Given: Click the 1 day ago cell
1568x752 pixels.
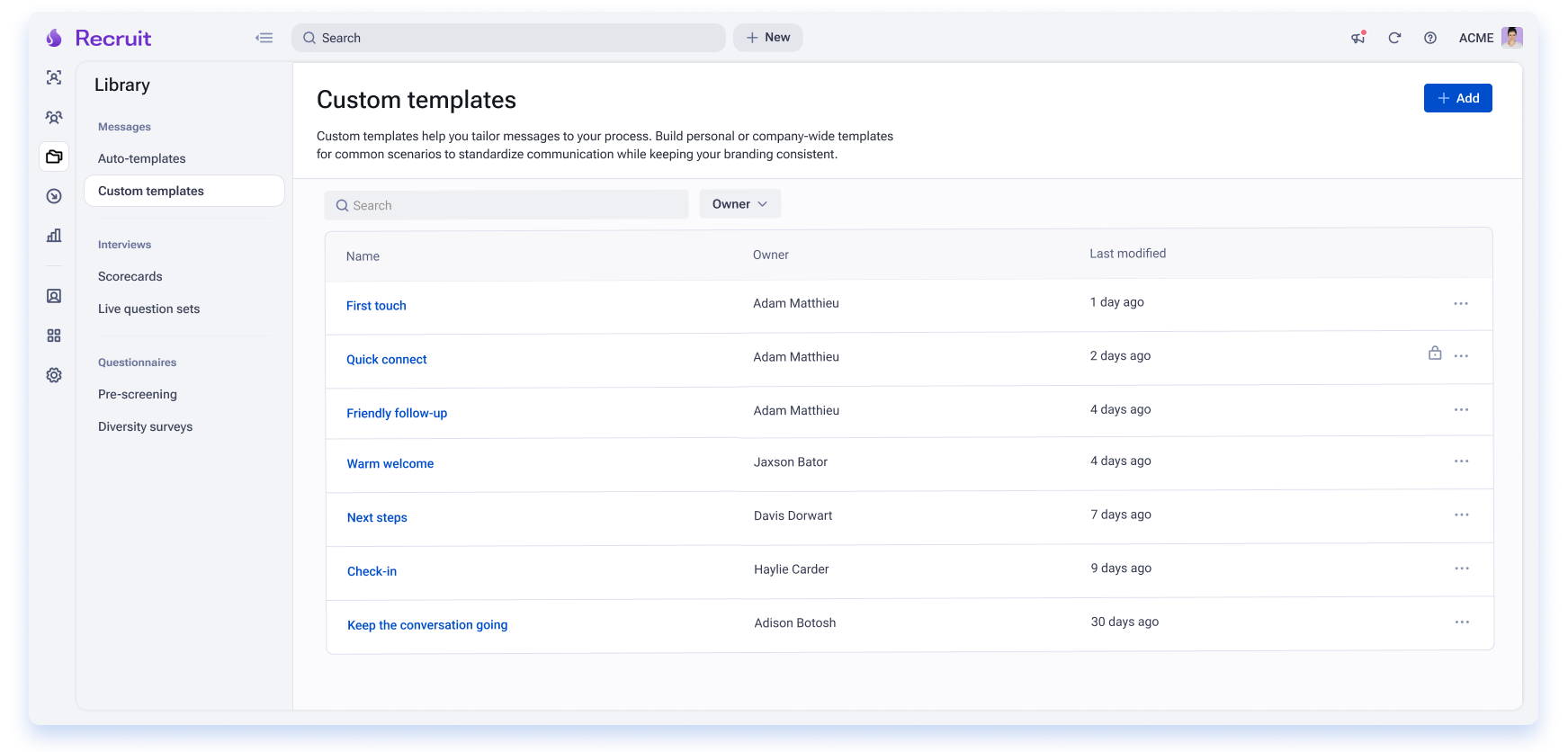Looking at the screenshot, I should point(1117,302).
